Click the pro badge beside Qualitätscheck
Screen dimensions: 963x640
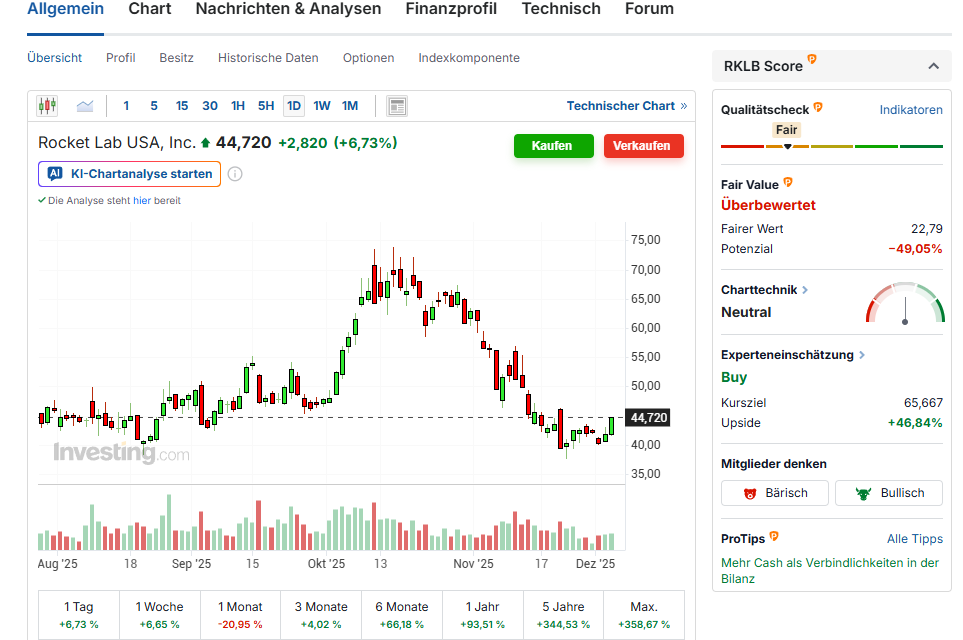818,107
